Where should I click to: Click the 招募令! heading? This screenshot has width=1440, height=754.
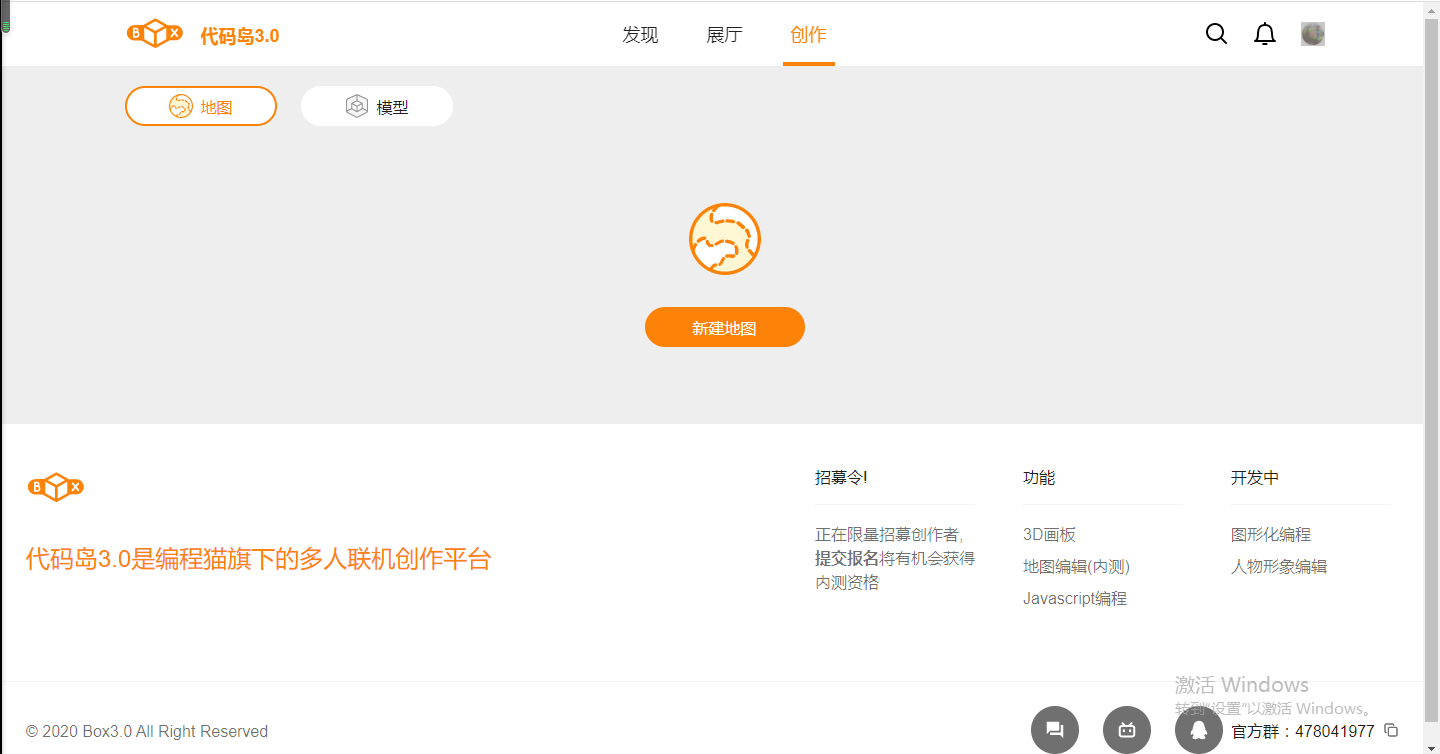pyautogui.click(x=841, y=478)
